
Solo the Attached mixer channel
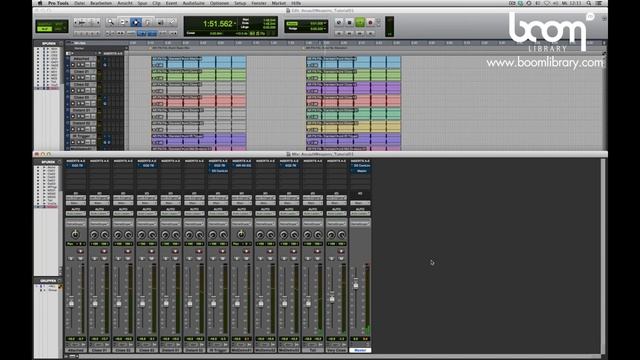pyautogui.click(x=71, y=259)
